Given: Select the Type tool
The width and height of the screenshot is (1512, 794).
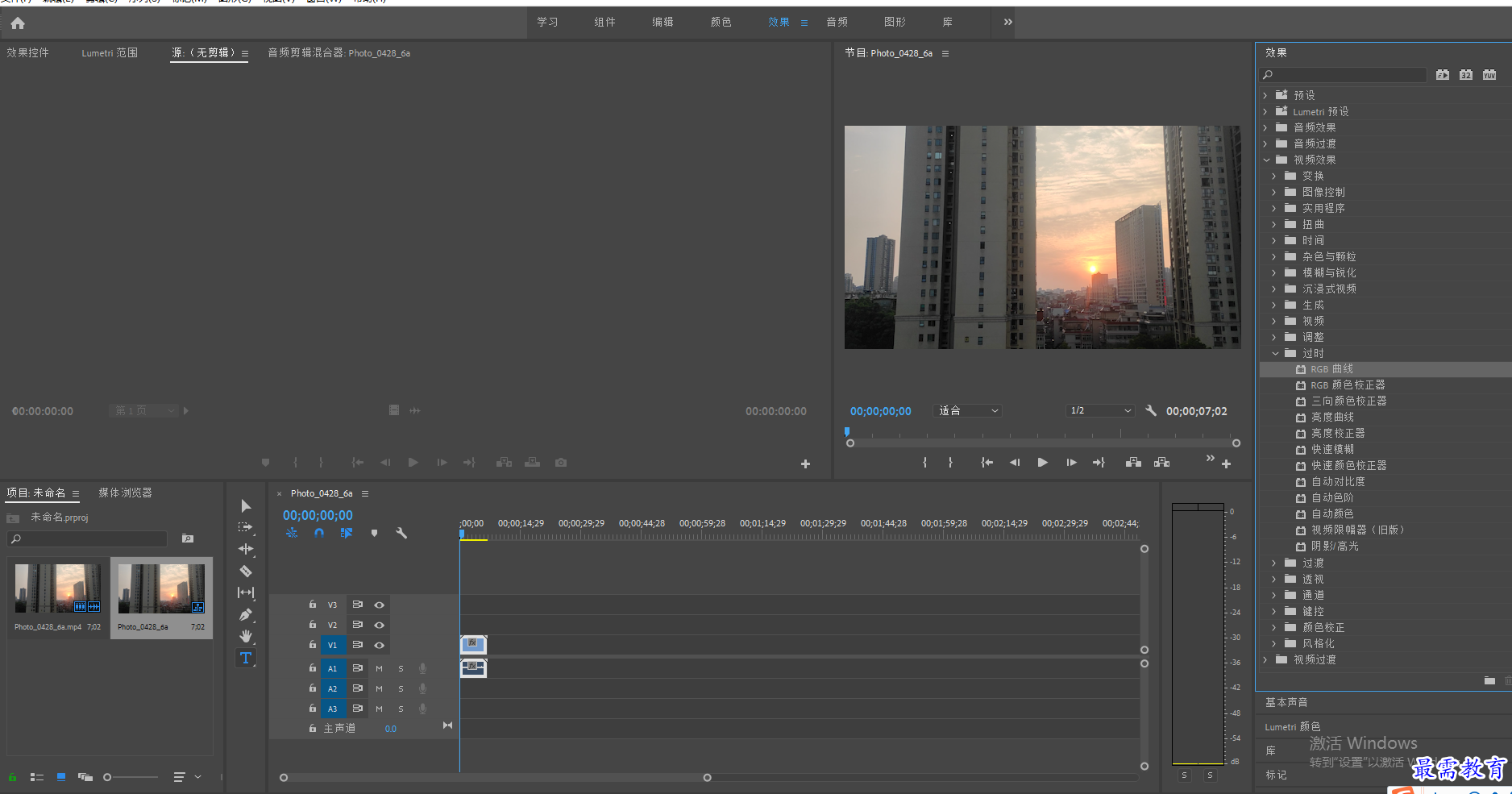Looking at the screenshot, I should pyautogui.click(x=246, y=658).
